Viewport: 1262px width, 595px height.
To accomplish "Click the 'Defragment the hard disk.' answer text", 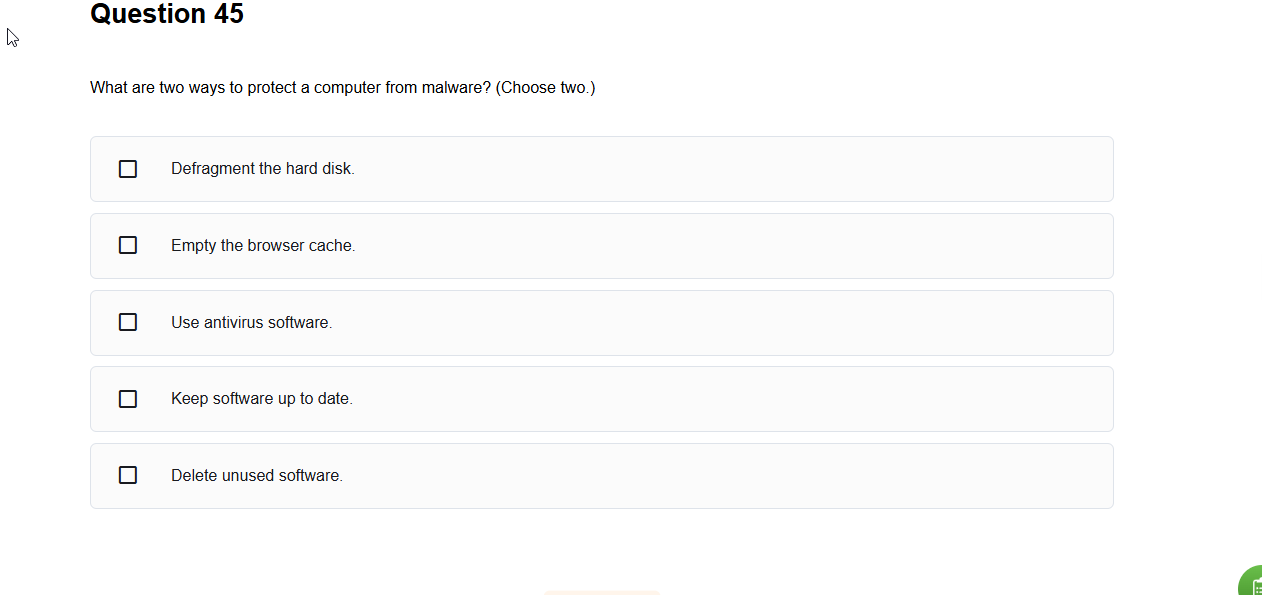I will (263, 169).
